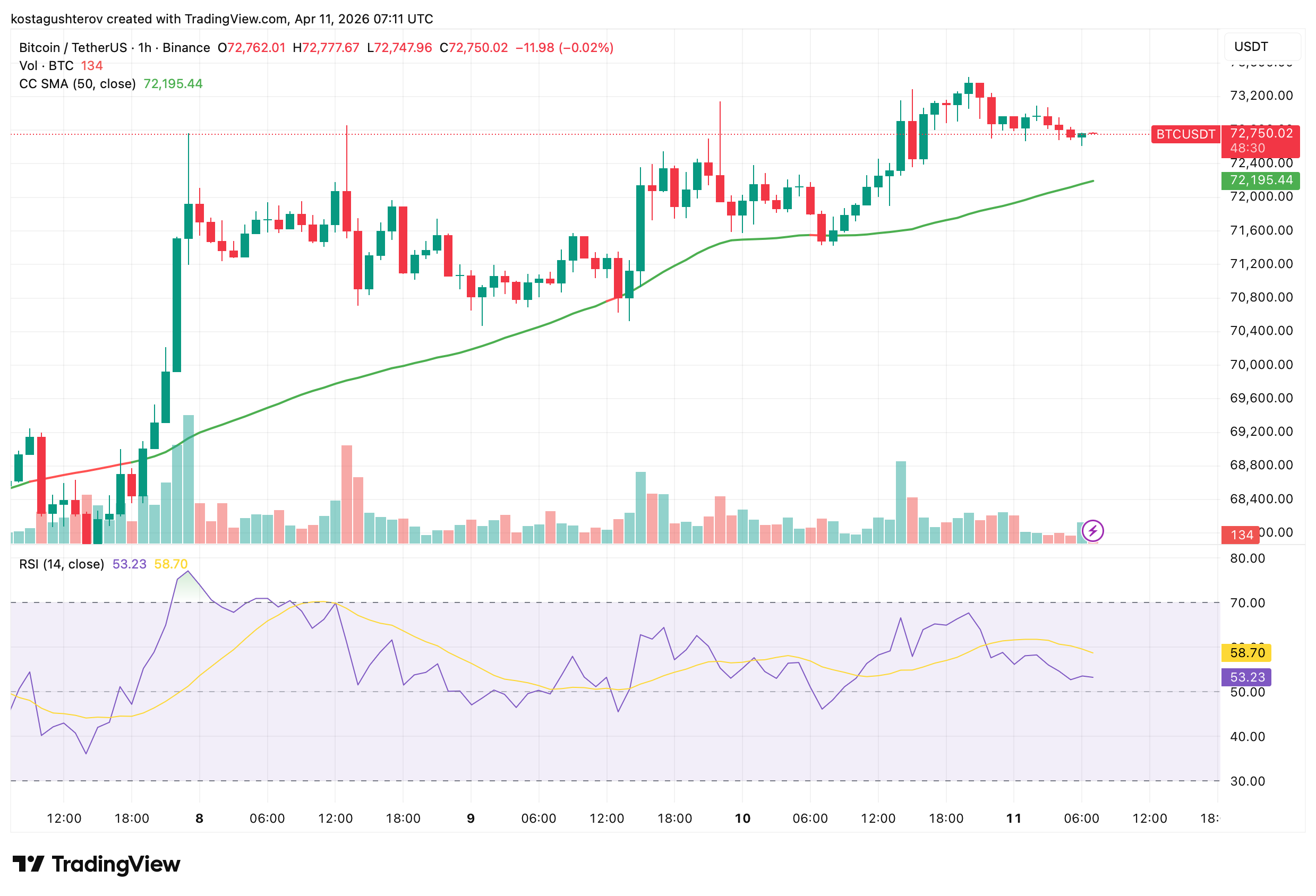The height and width of the screenshot is (896, 1316).
Task: Open settings for the RSI (14, close) indicator
Action: point(61,564)
